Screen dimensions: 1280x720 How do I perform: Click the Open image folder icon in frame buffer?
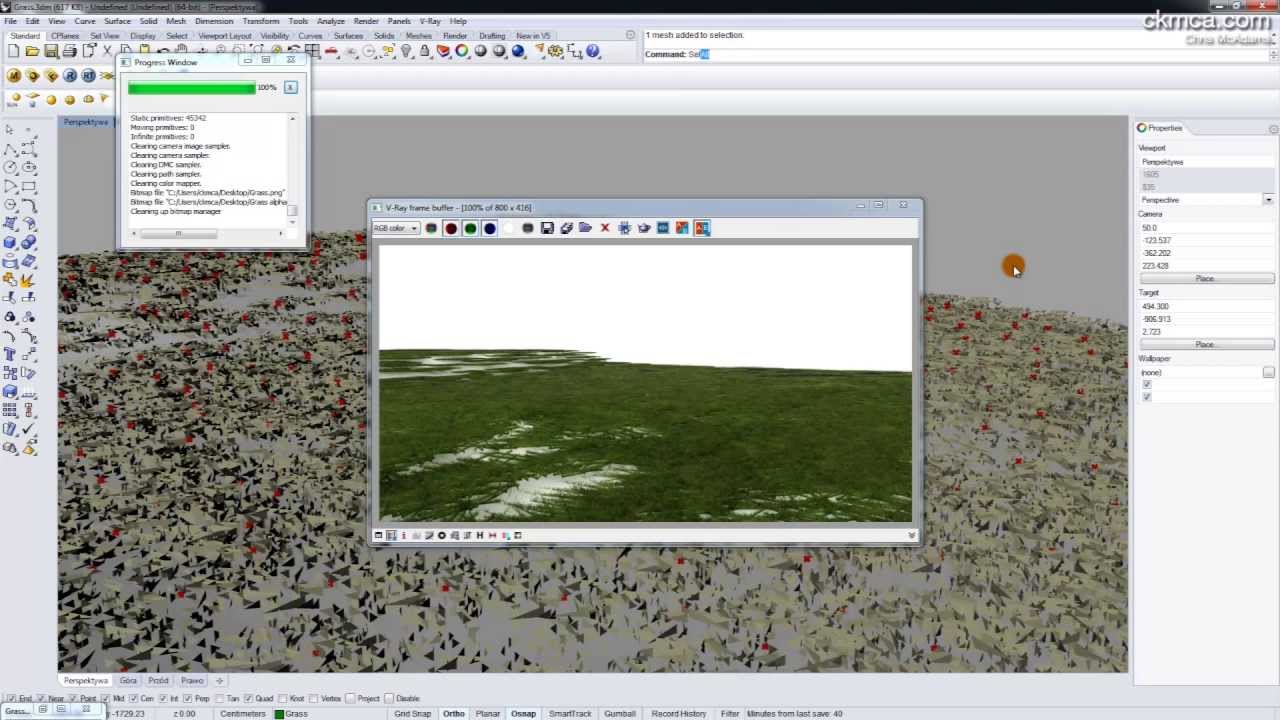(x=585, y=228)
